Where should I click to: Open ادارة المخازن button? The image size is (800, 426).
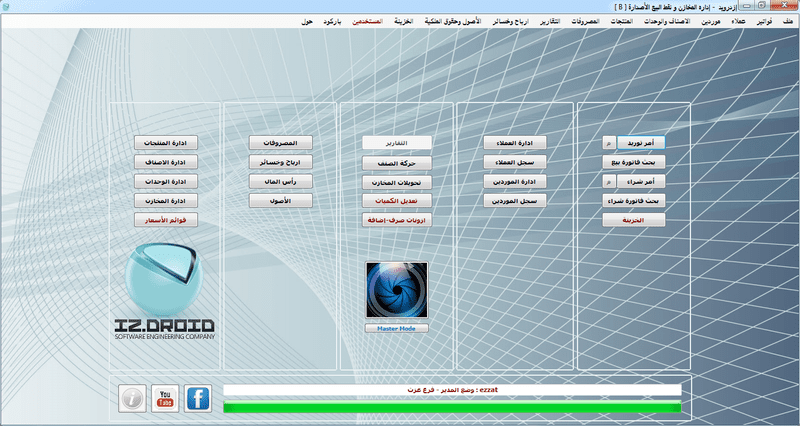click(166, 201)
